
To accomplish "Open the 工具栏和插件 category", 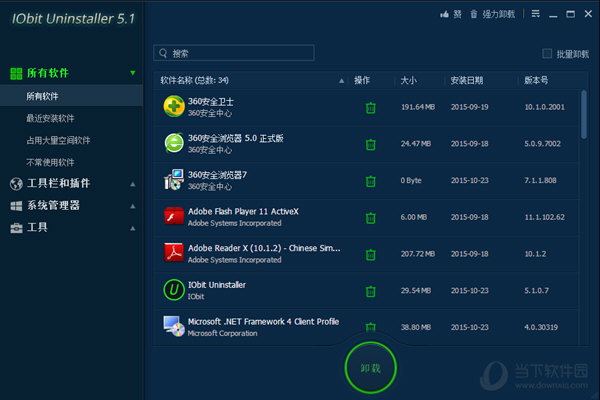I will pyautogui.click(x=59, y=183).
